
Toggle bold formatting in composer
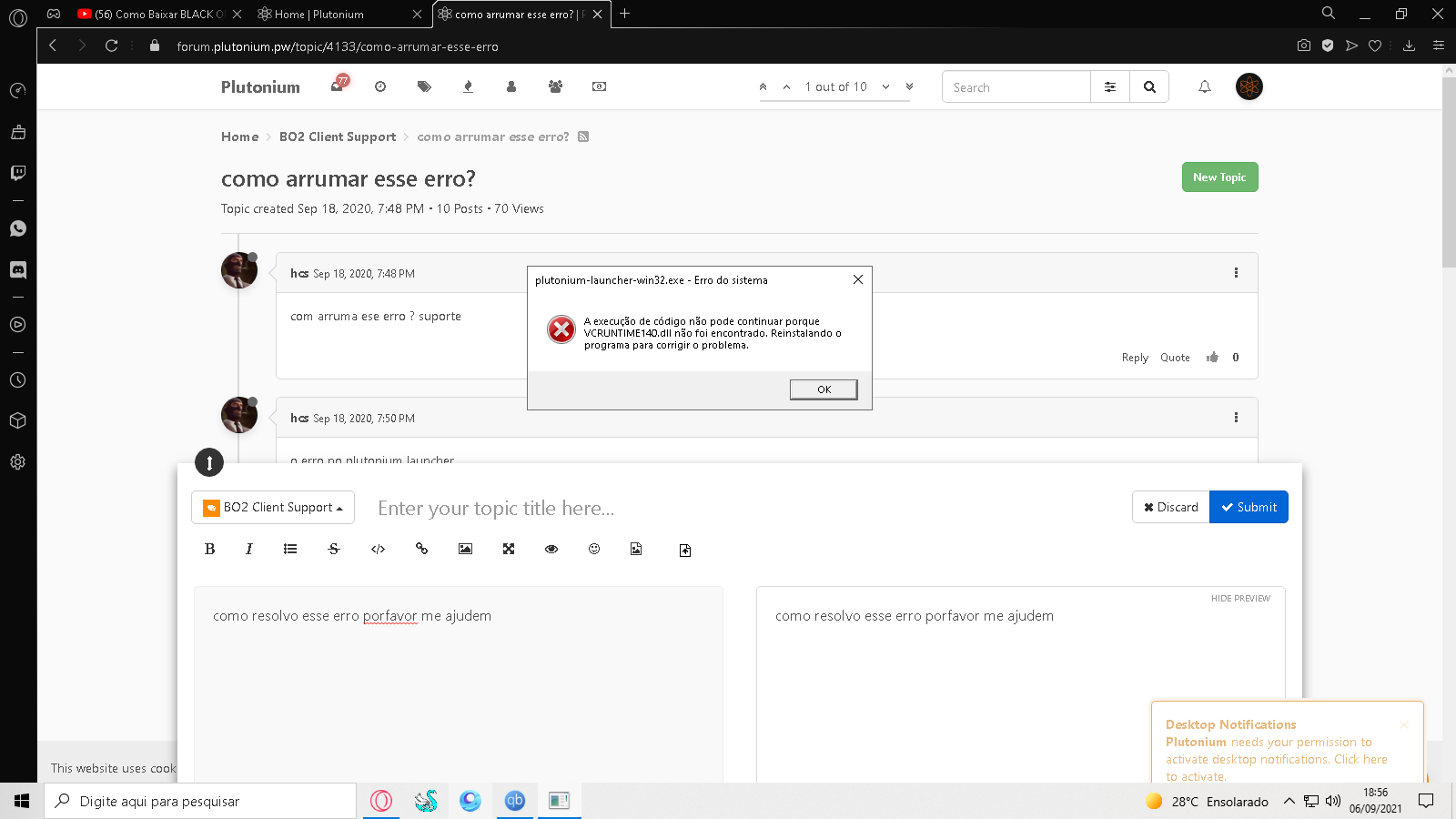coord(210,549)
